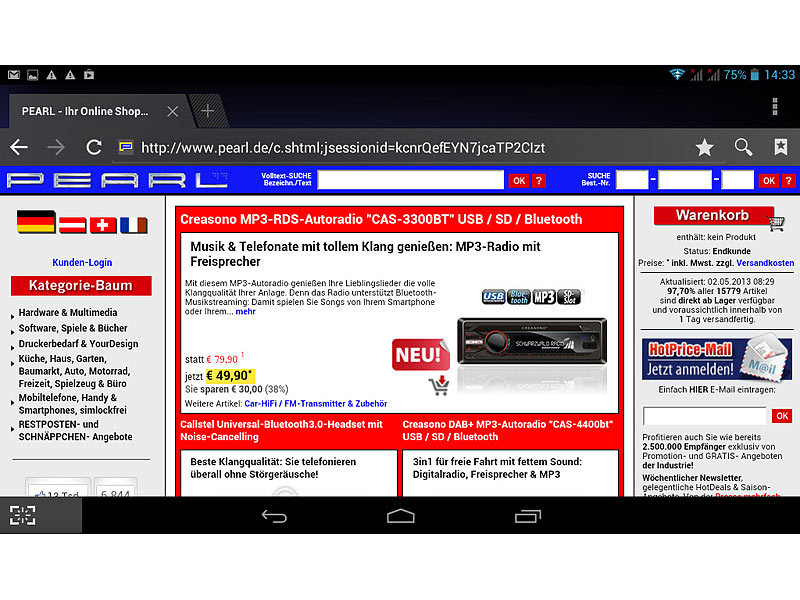Click the HotPrice-Mail banner
This screenshot has width=800, height=600.
[716, 360]
